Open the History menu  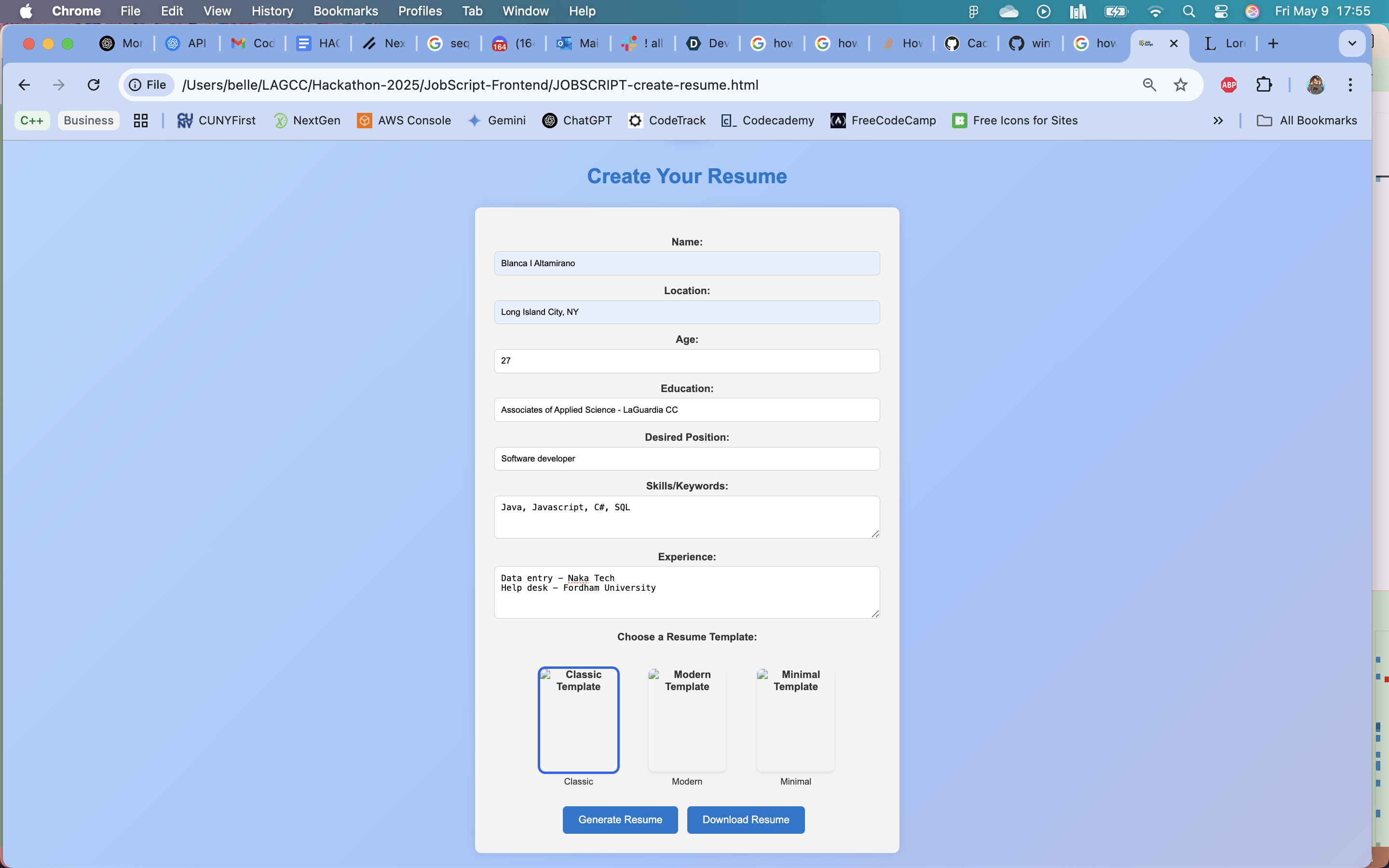point(272,11)
